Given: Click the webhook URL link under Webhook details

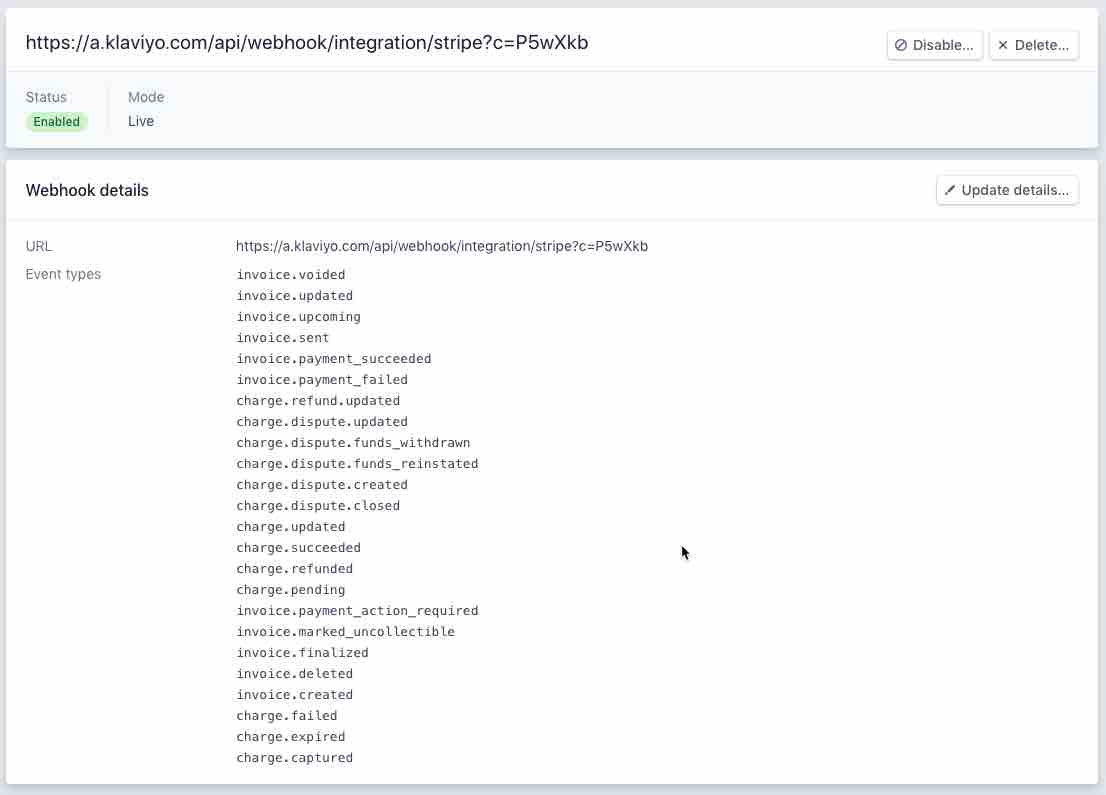Looking at the screenshot, I should coord(442,246).
